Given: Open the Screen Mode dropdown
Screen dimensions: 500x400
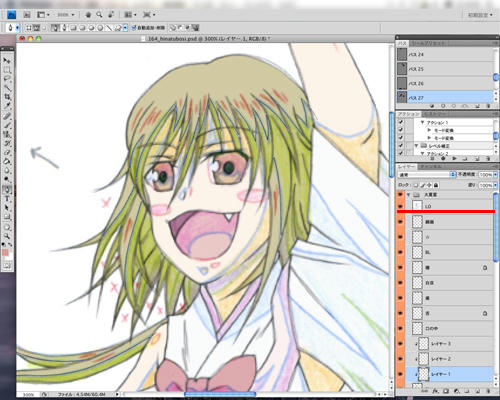Looking at the screenshot, I should pos(149,15).
